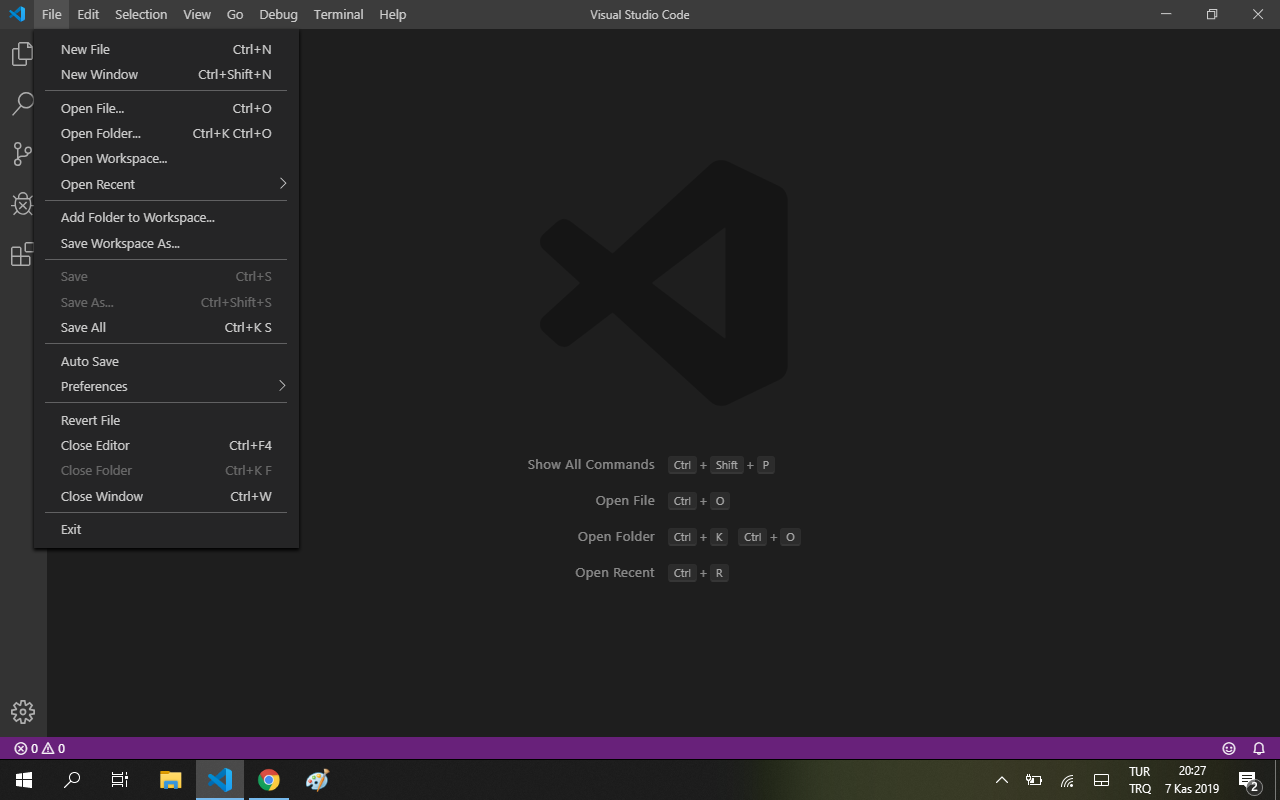The height and width of the screenshot is (800, 1280).
Task: Click the Visual Studio Code window title
Action: pyautogui.click(x=640, y=15)
